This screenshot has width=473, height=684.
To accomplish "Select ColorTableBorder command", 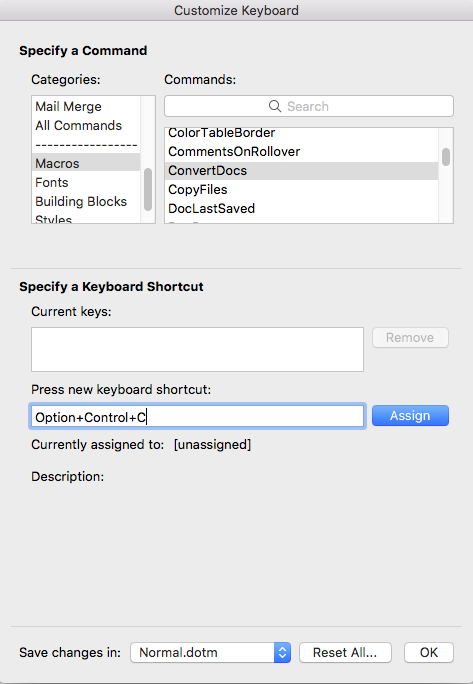I will tap(302, 133).
